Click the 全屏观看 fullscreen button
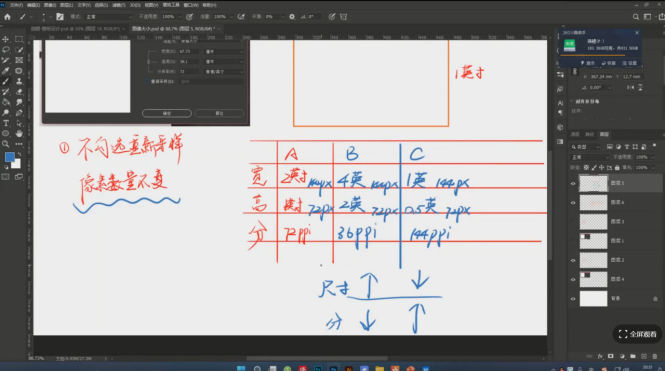This screenshot has height=372, width=665. pos(637,334)
